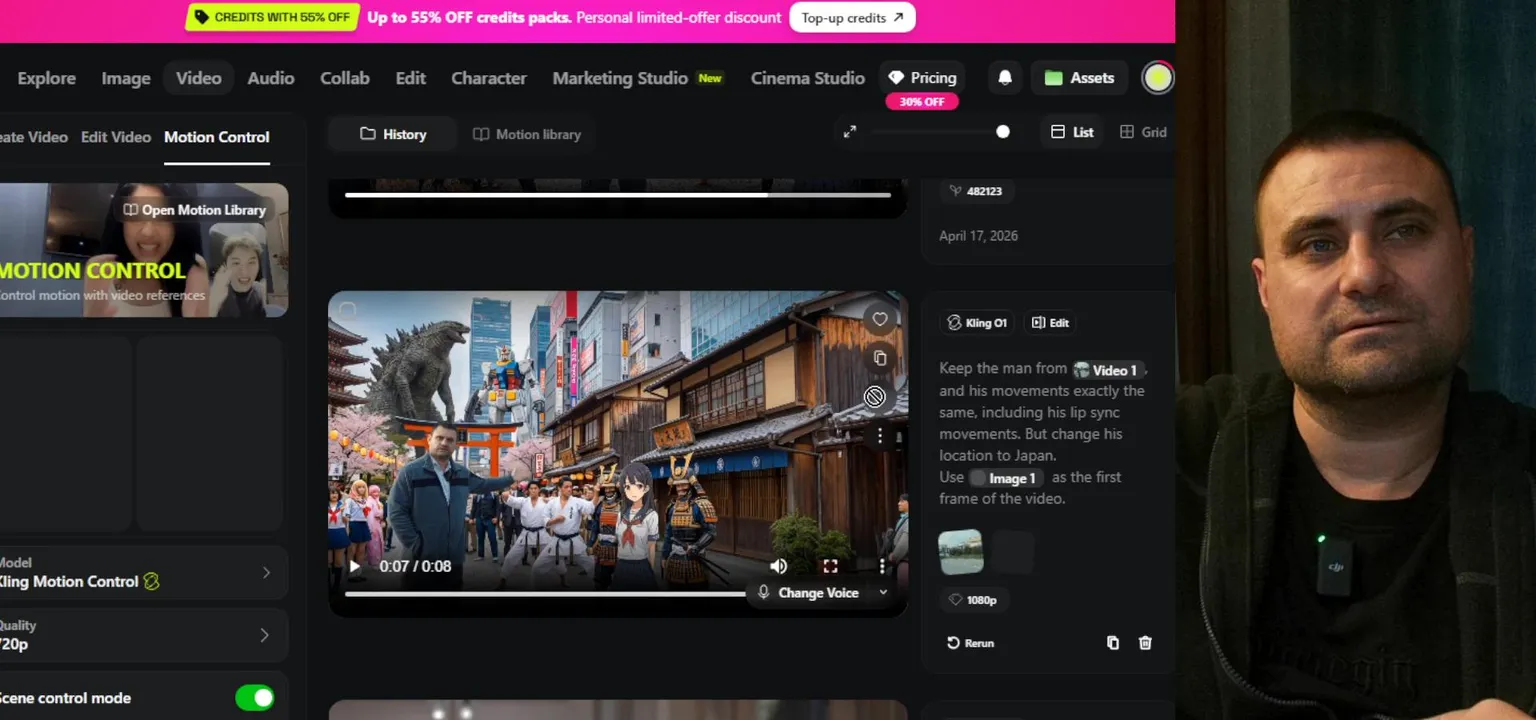Open video player more options dots
This screenshot has height=720, width=1536.
[881, 566]
